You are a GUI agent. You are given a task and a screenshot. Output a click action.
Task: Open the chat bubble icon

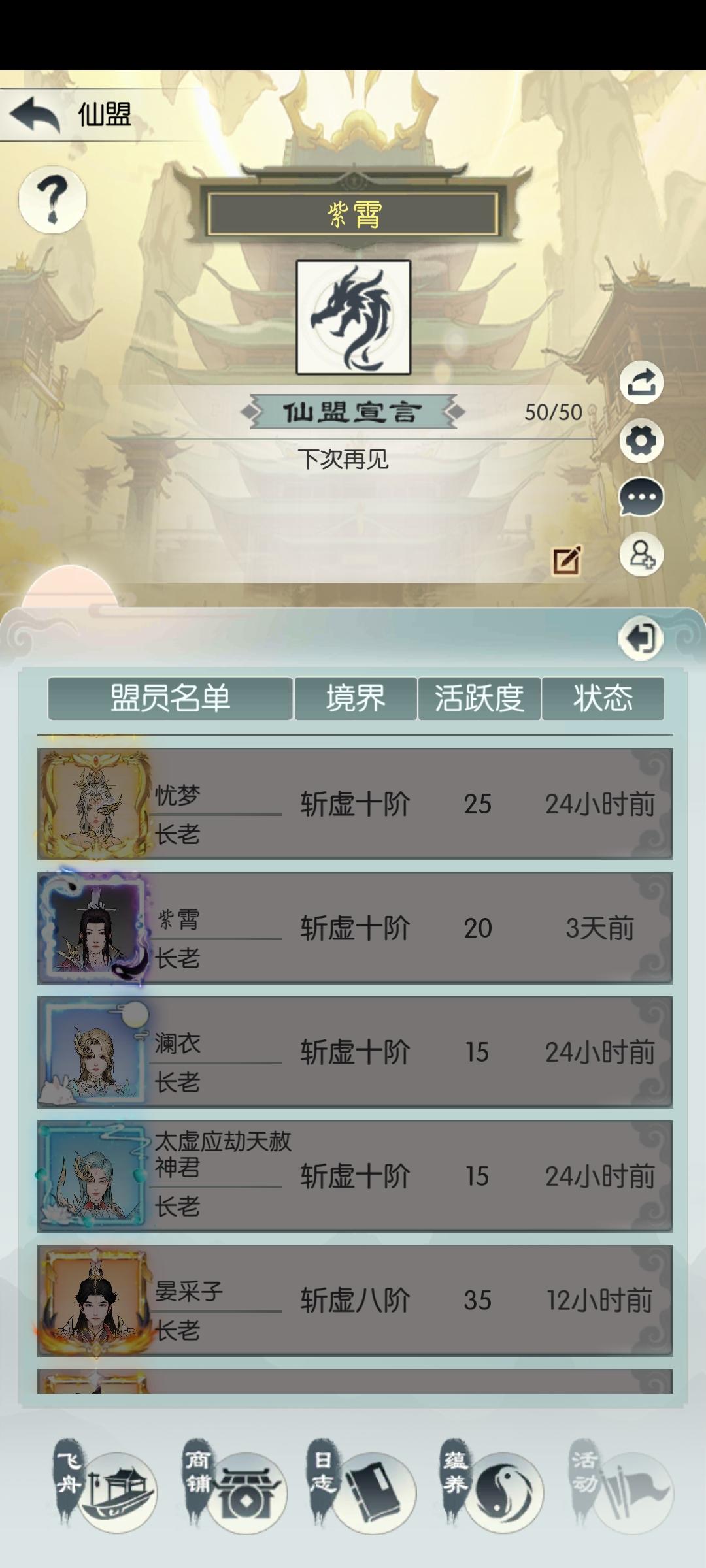(641, 498)
